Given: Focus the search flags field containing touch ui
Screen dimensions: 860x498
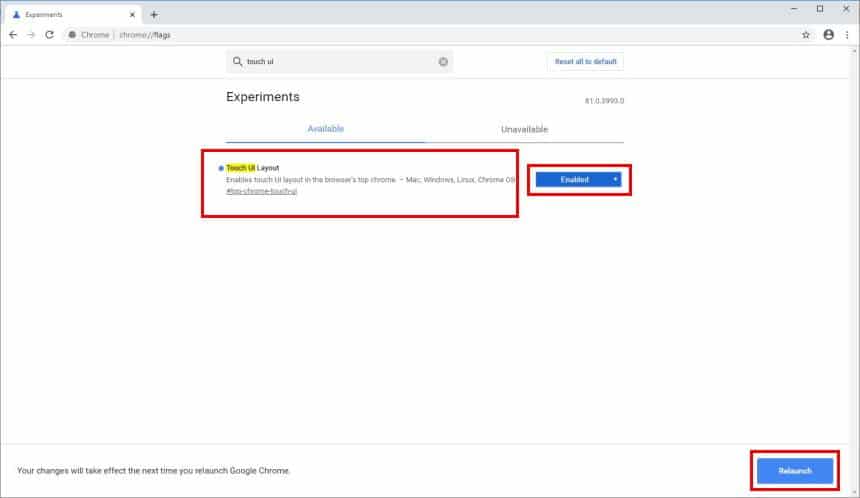Looking at the screenshot, I should (339, 61).
